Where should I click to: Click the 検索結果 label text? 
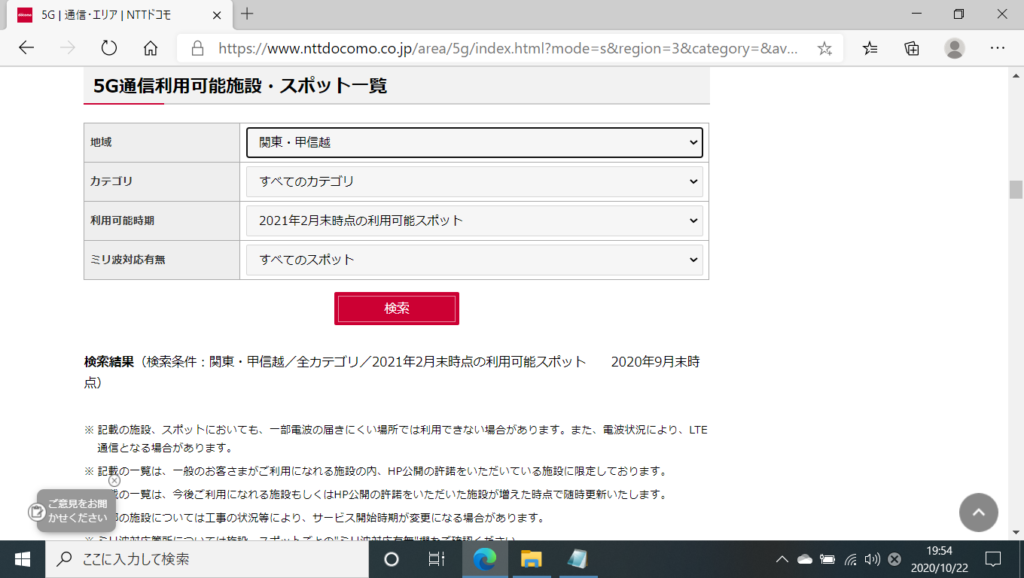click(109, 362)
